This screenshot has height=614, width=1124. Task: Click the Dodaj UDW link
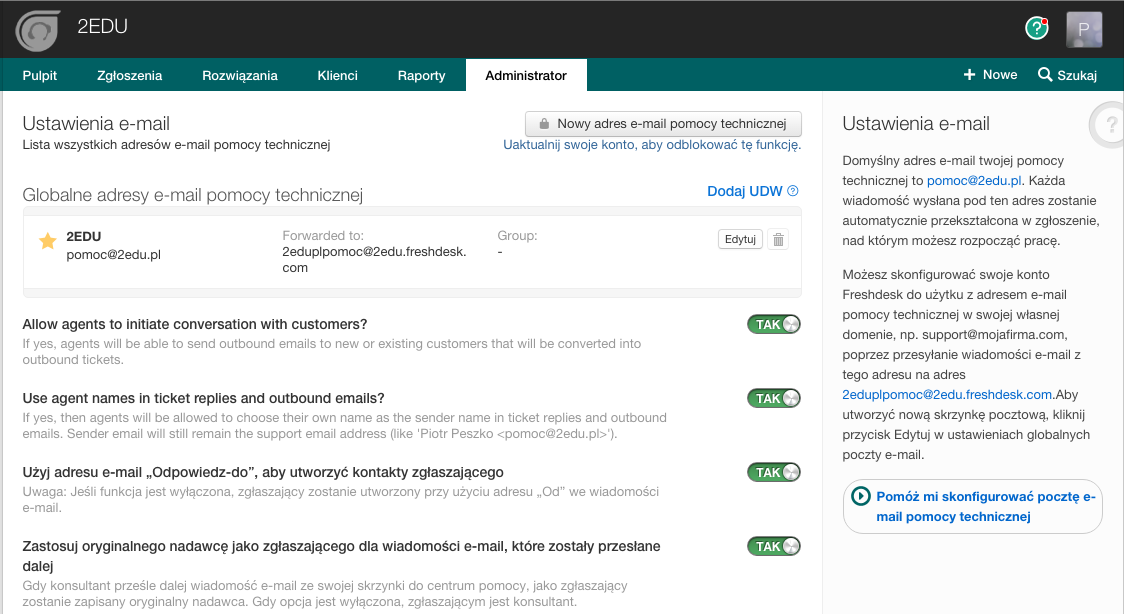pos(744,191)
